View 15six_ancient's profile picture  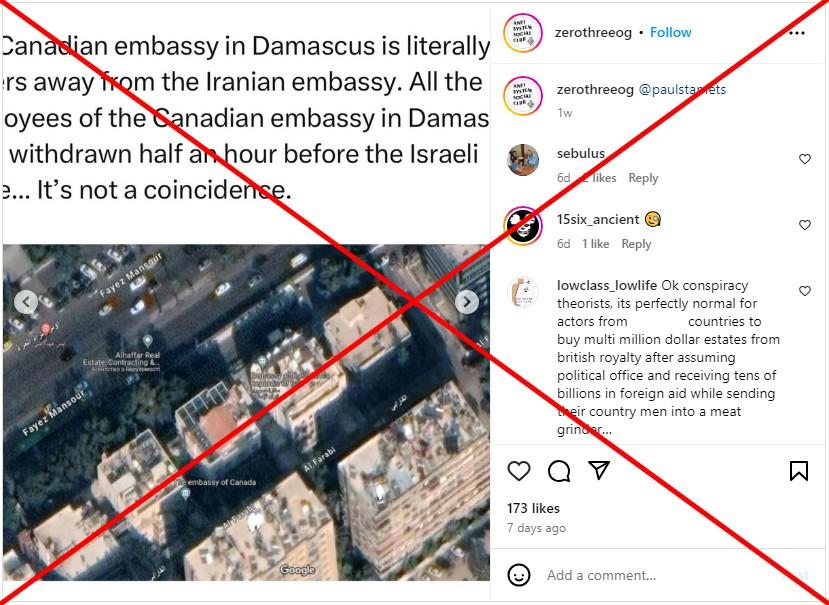[523, 226]
